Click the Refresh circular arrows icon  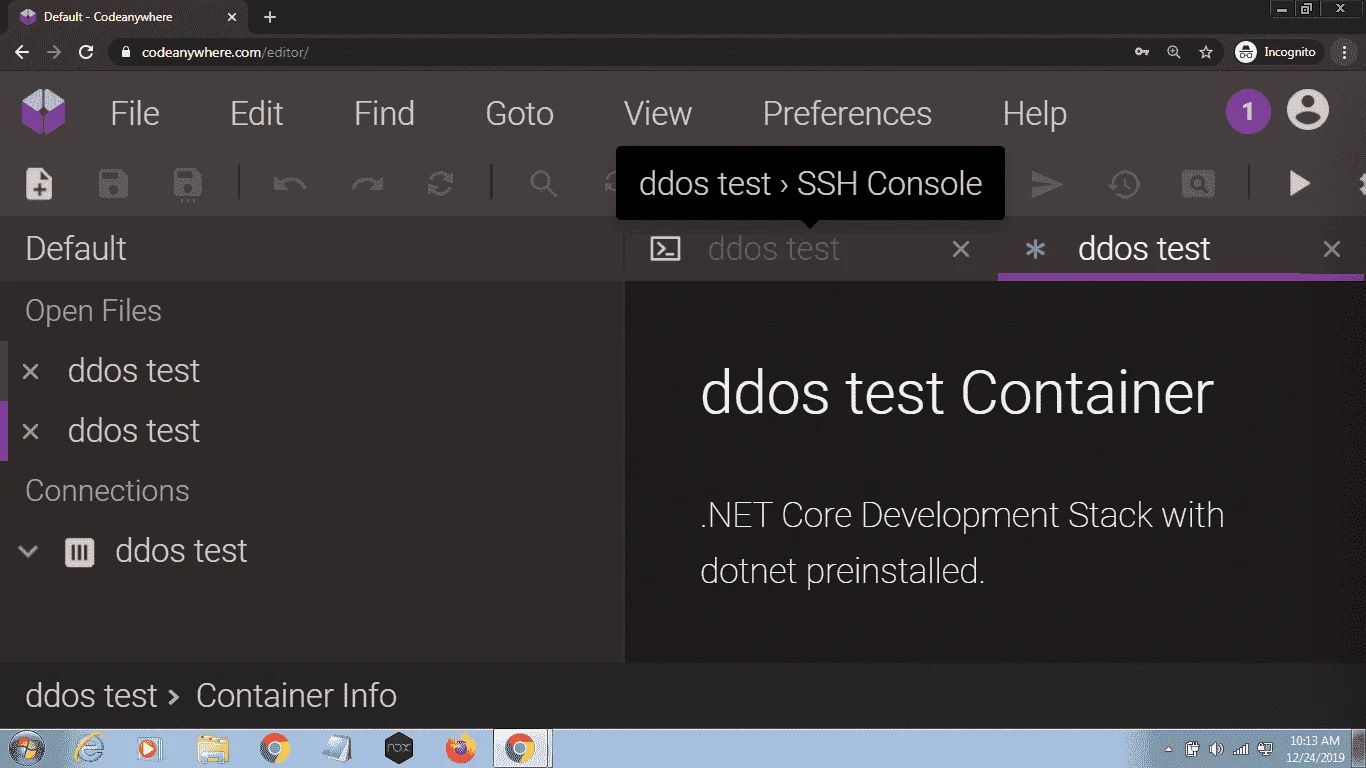pyautogui.click(x=440, y=183)
